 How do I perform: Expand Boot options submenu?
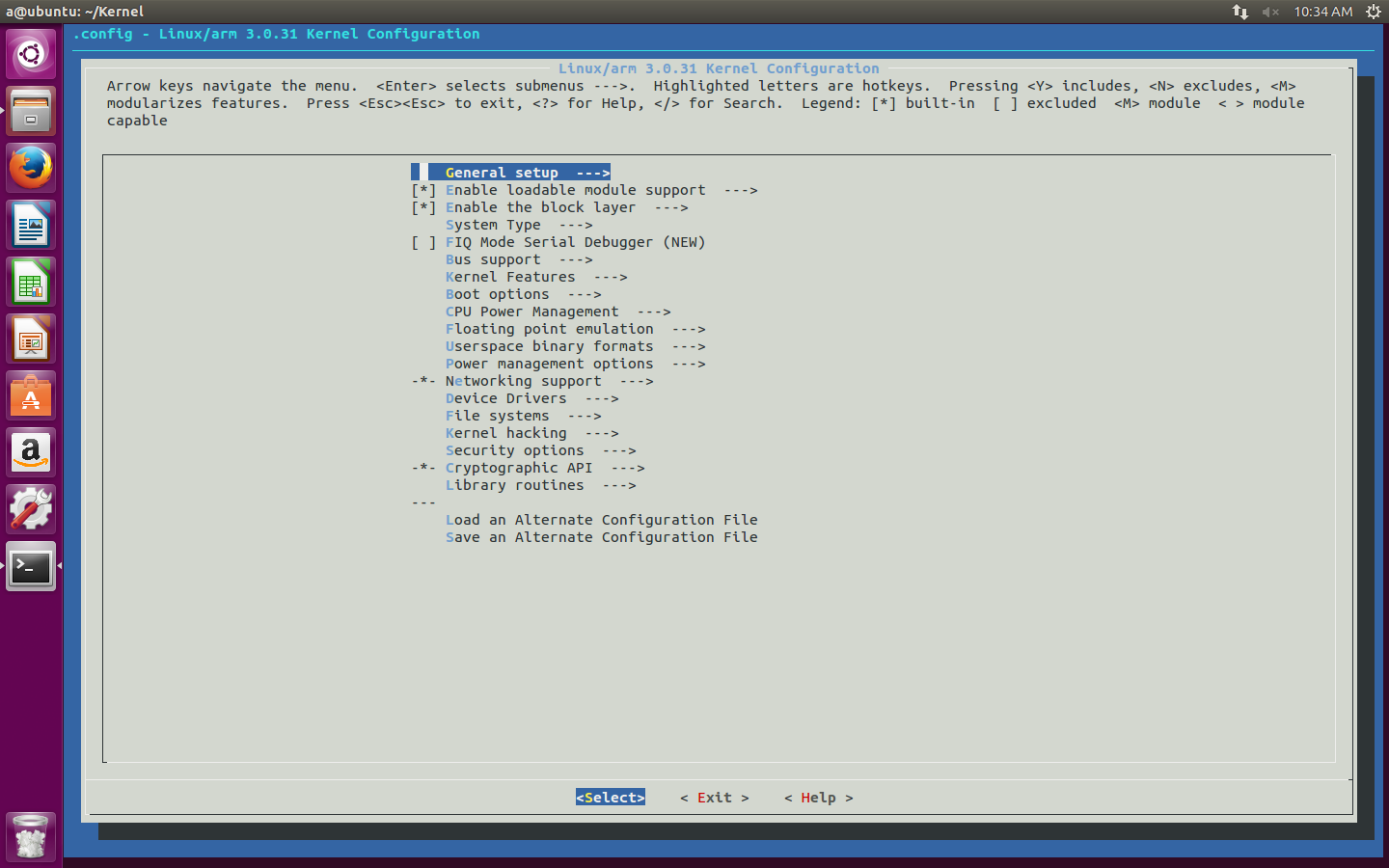(523, 294)
